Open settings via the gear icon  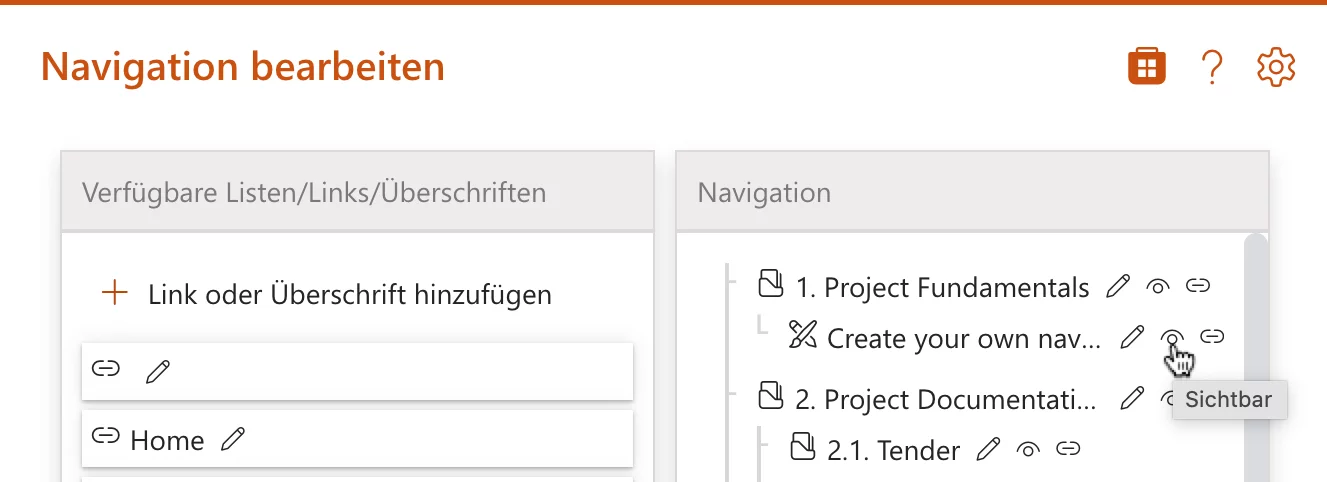pyautogui.click(x=1276, y=67)
